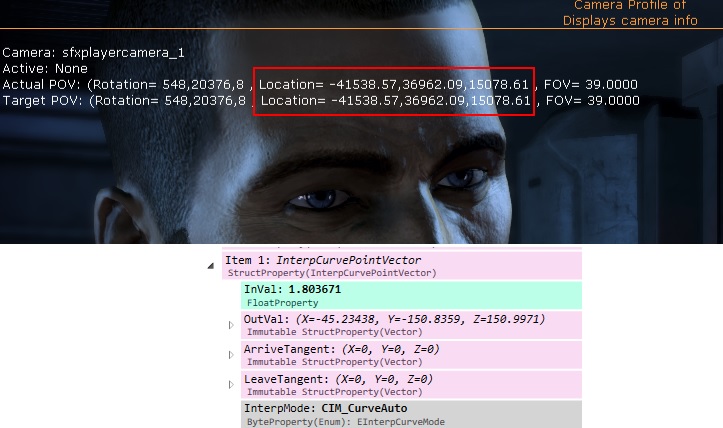Screen dimensions: 723x428
Task: Expand the ArriveTangent vector property
Action: click(x=231, y=355)
